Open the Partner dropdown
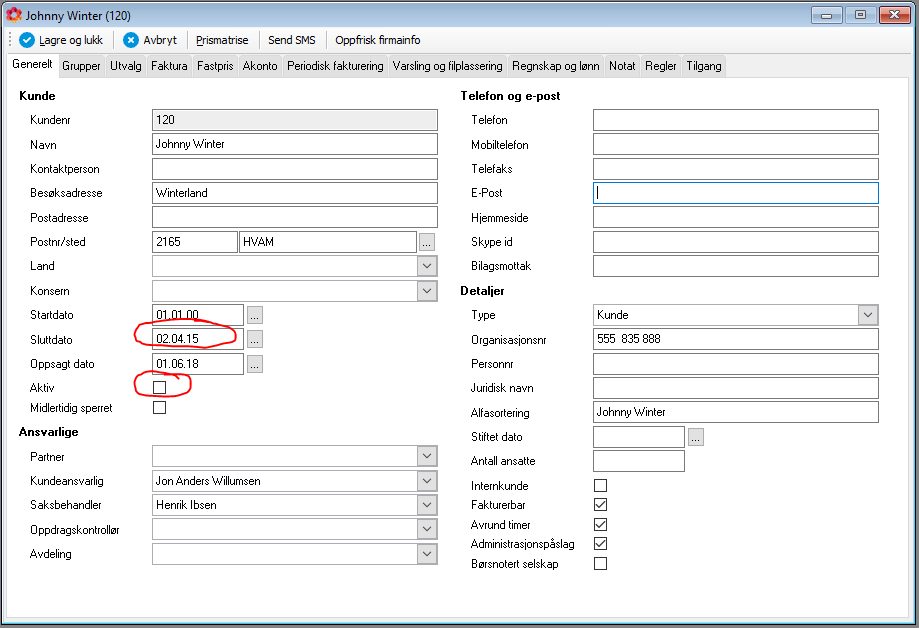Screen dimensions: 919x628 click(x=427, y=456)
